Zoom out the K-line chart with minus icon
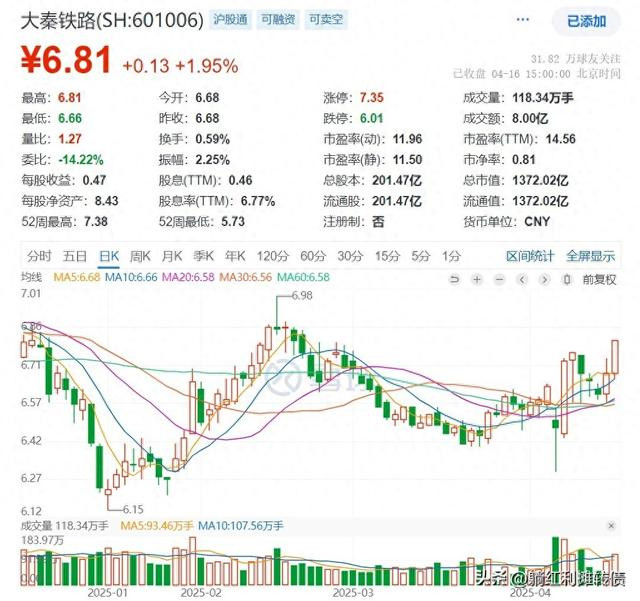 coord(500,280)
